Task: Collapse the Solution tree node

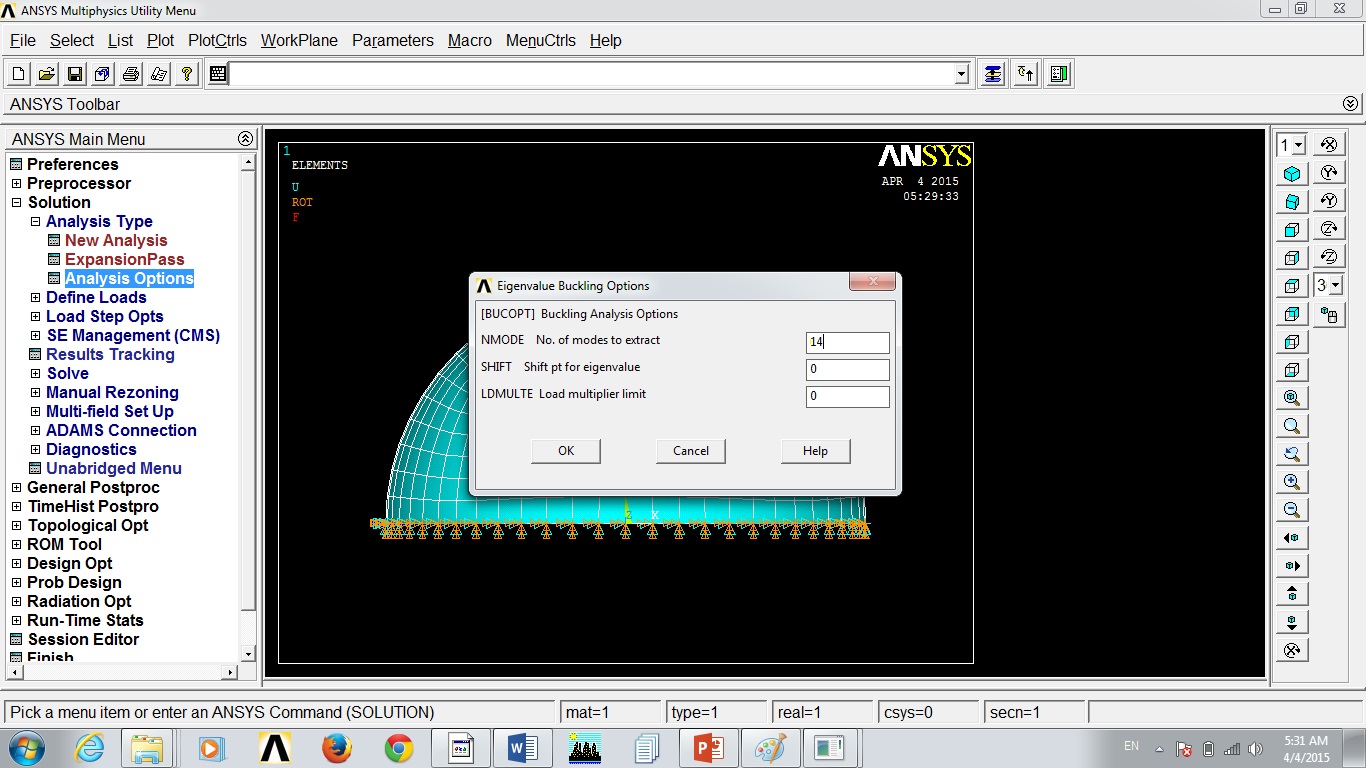Action: tap(16, 202)
